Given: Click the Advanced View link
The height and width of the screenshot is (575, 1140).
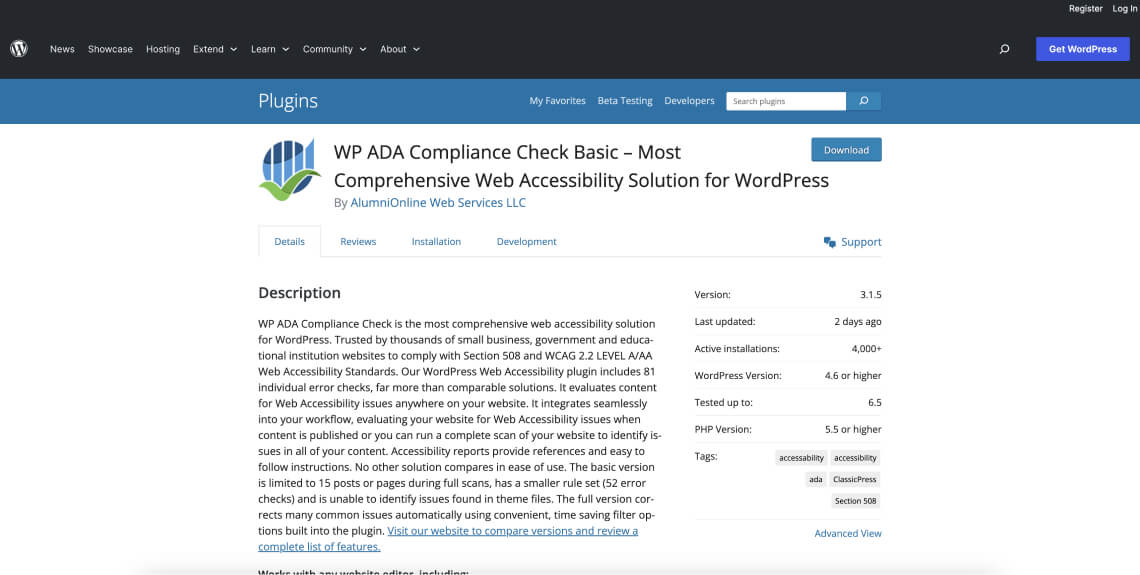Looking at the screenshot, I should (848, 533).
